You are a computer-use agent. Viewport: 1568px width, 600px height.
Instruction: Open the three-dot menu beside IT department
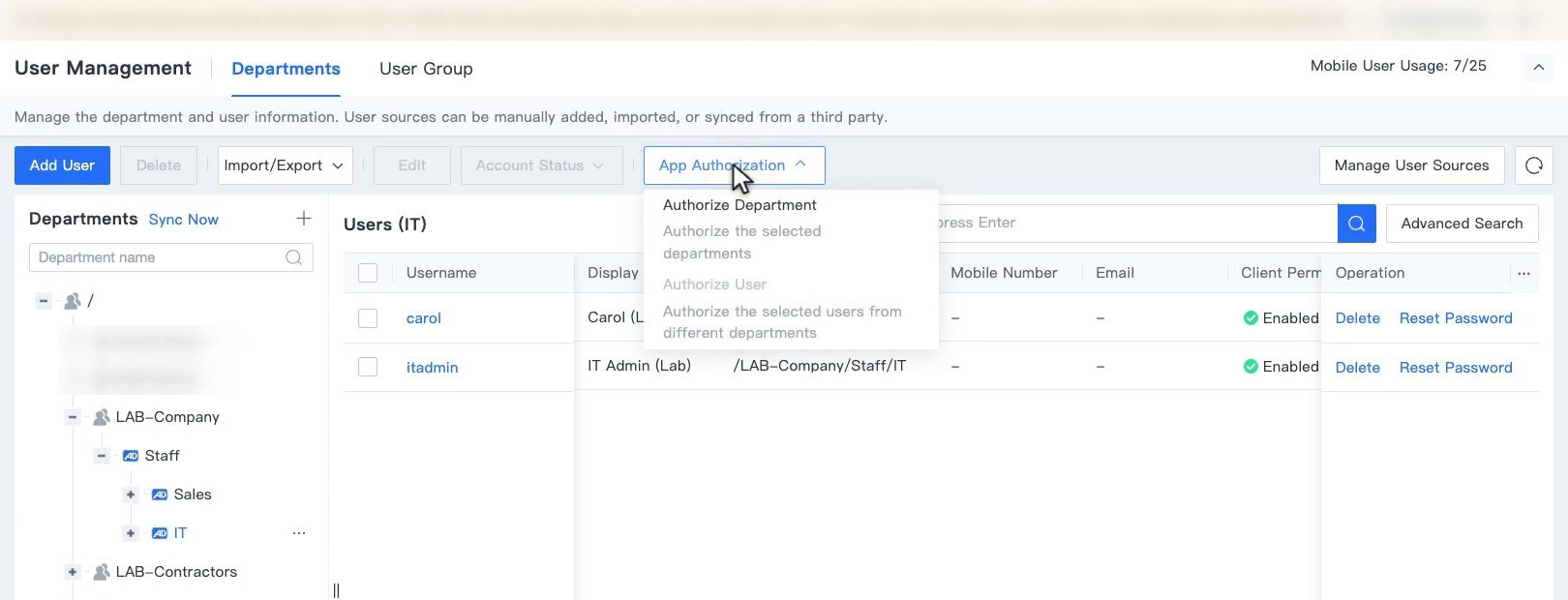click(299, 533)
